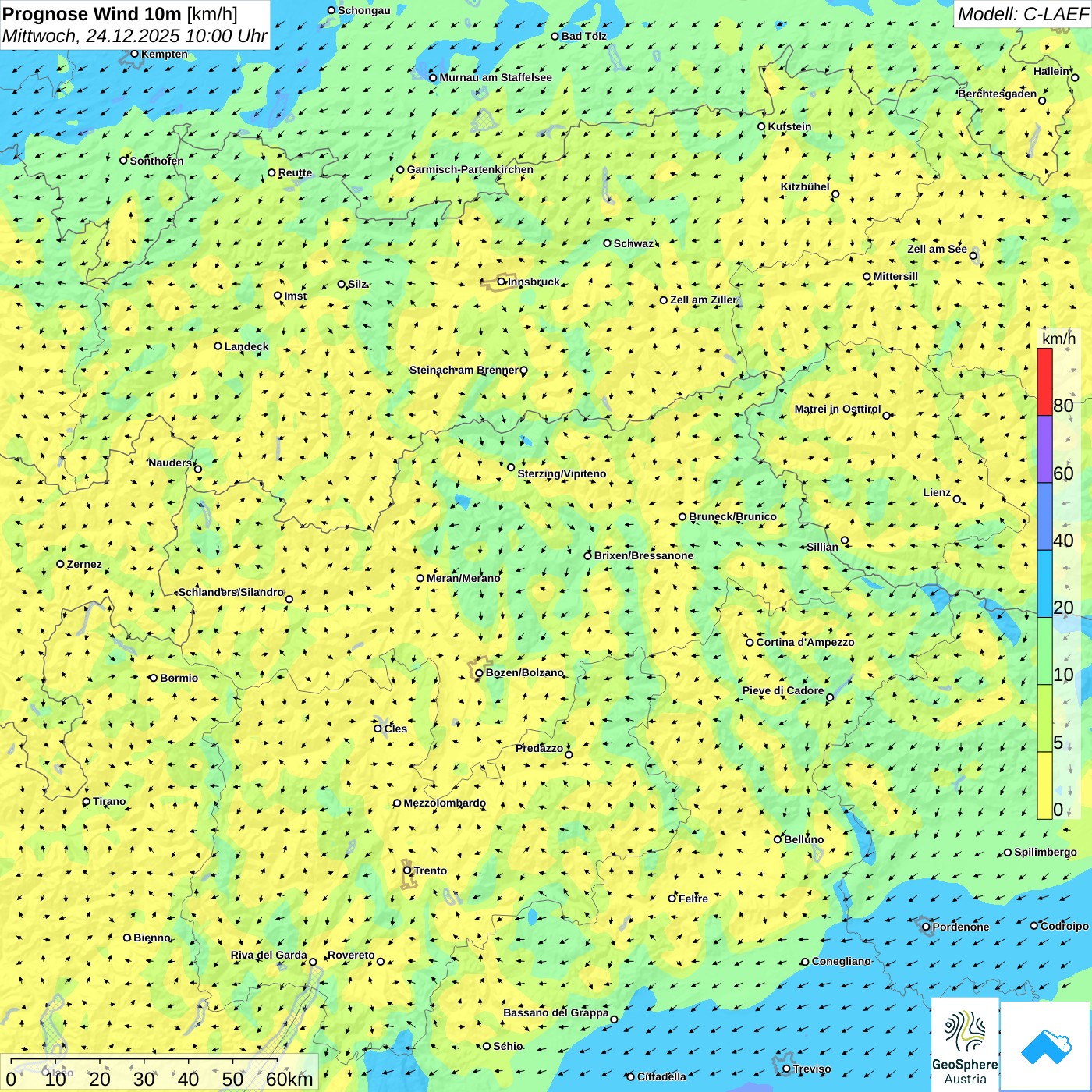
Task: Click the 'Modell: C-LAEF' label
Action: [1023, 14]
